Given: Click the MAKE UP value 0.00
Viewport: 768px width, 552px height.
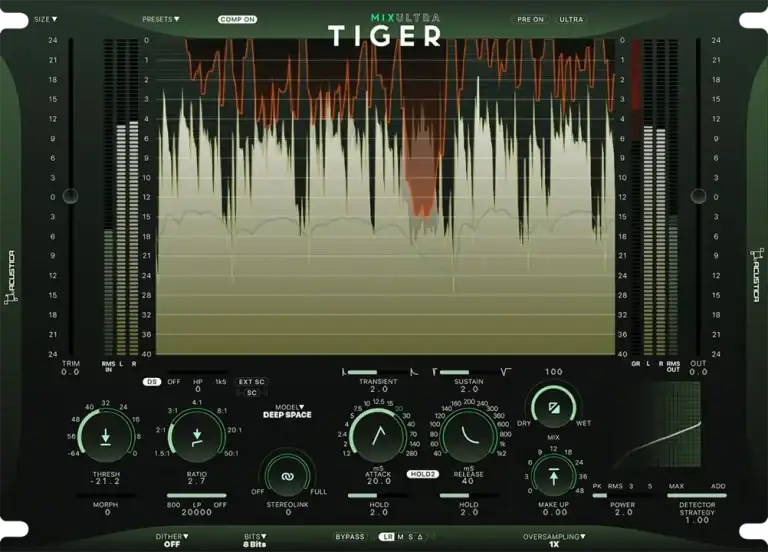Looking at the screenshot, I should click(554, 512).
